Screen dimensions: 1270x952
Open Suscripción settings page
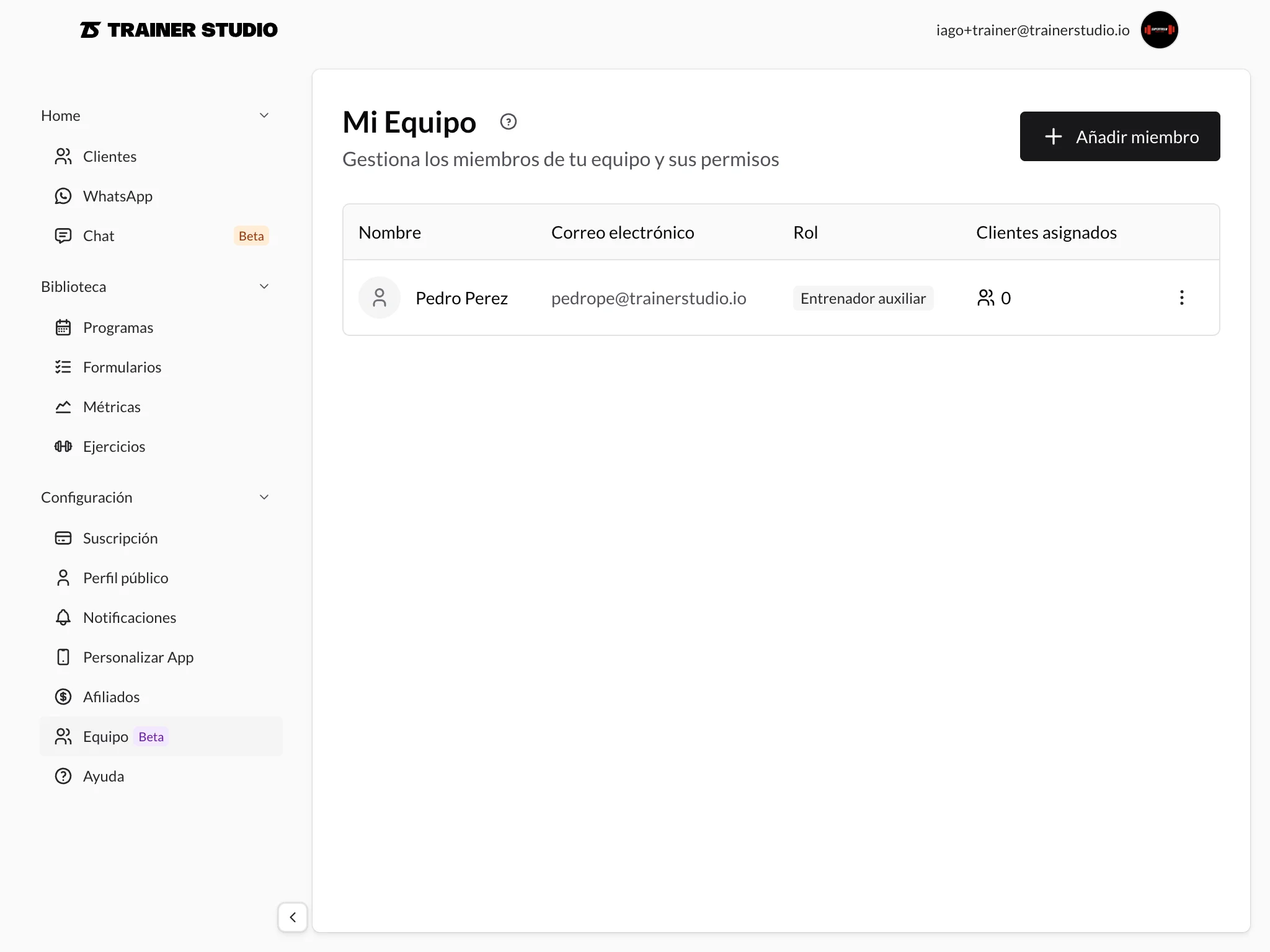coord(120,539)
